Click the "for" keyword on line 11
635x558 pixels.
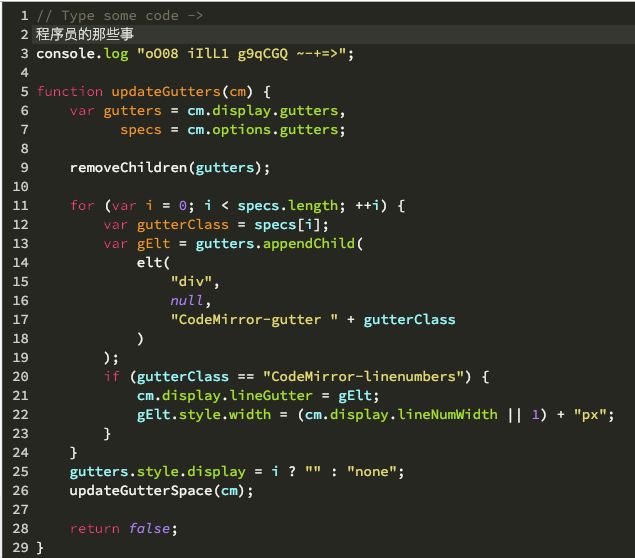point(82,205)
